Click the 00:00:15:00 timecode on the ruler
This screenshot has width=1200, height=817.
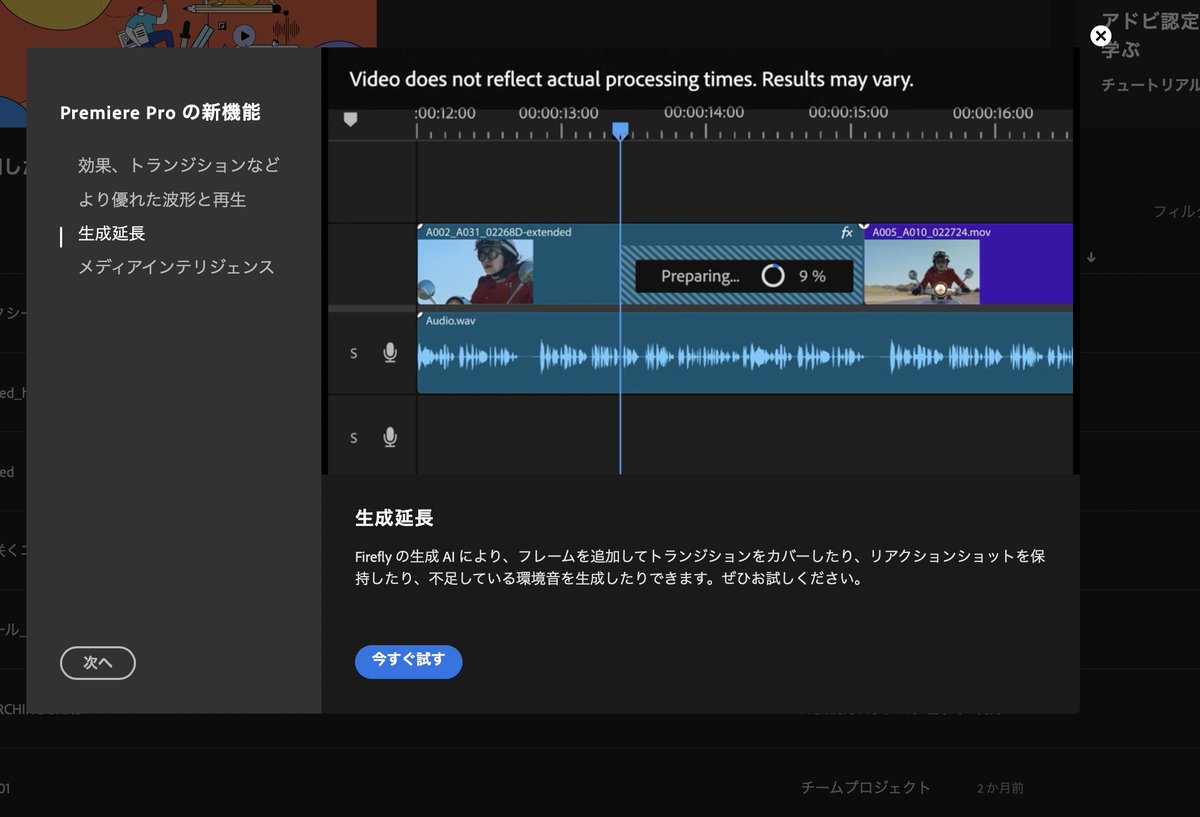click(x=849, y=113)
